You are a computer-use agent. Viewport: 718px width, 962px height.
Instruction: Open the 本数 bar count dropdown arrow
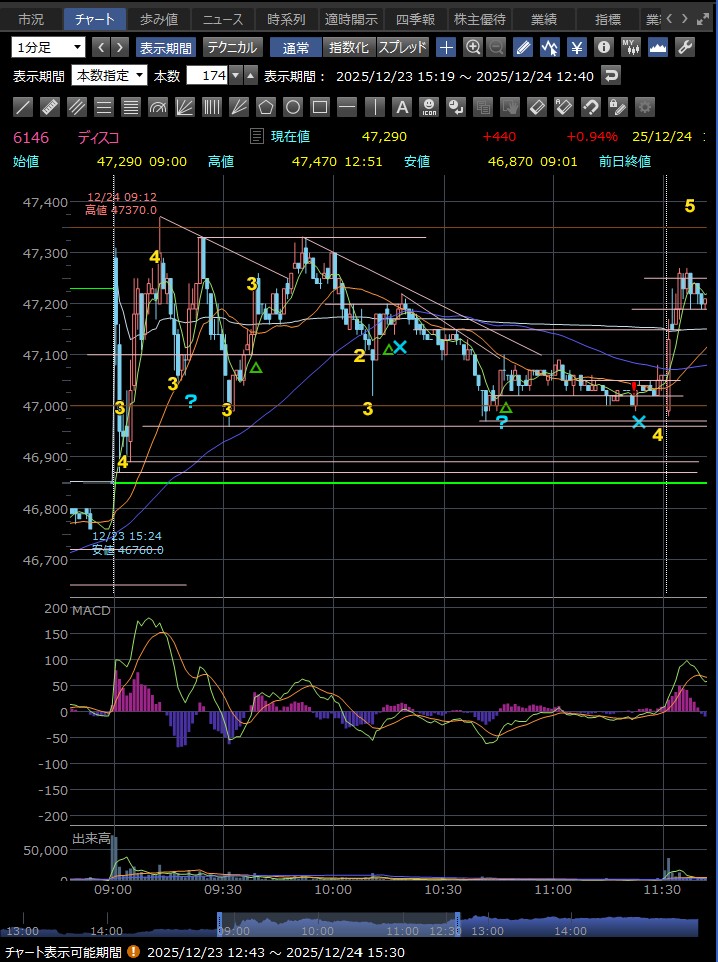click(x=235, y=75)
